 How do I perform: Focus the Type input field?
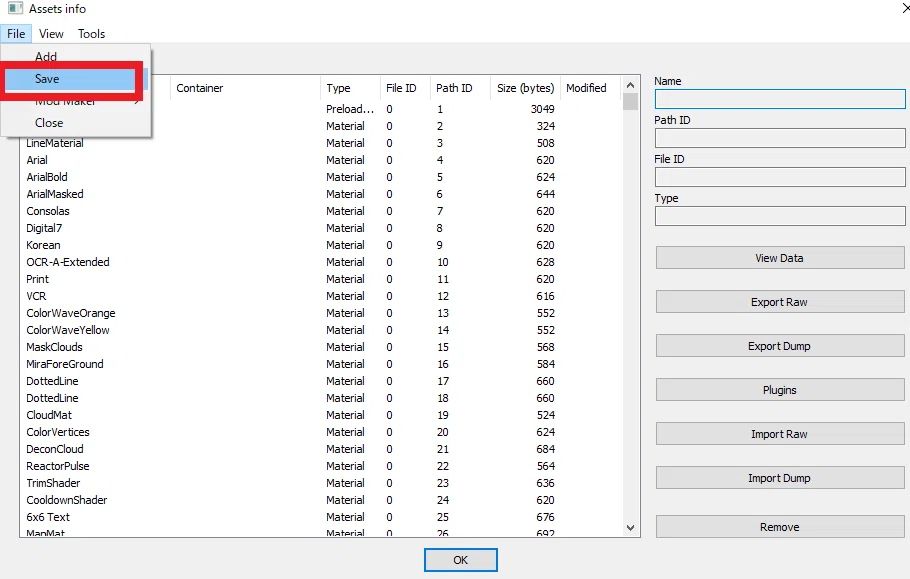coord(780,216)
